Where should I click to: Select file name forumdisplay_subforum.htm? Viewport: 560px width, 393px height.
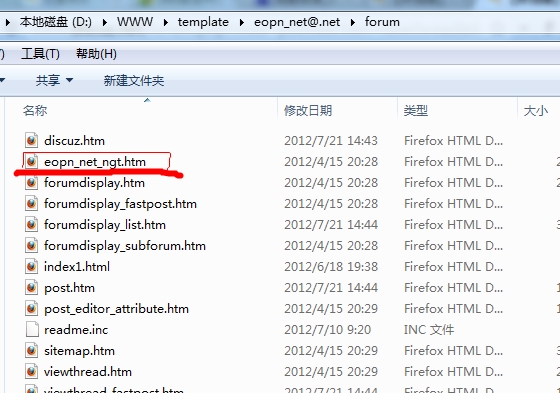(x=125, y=246)
